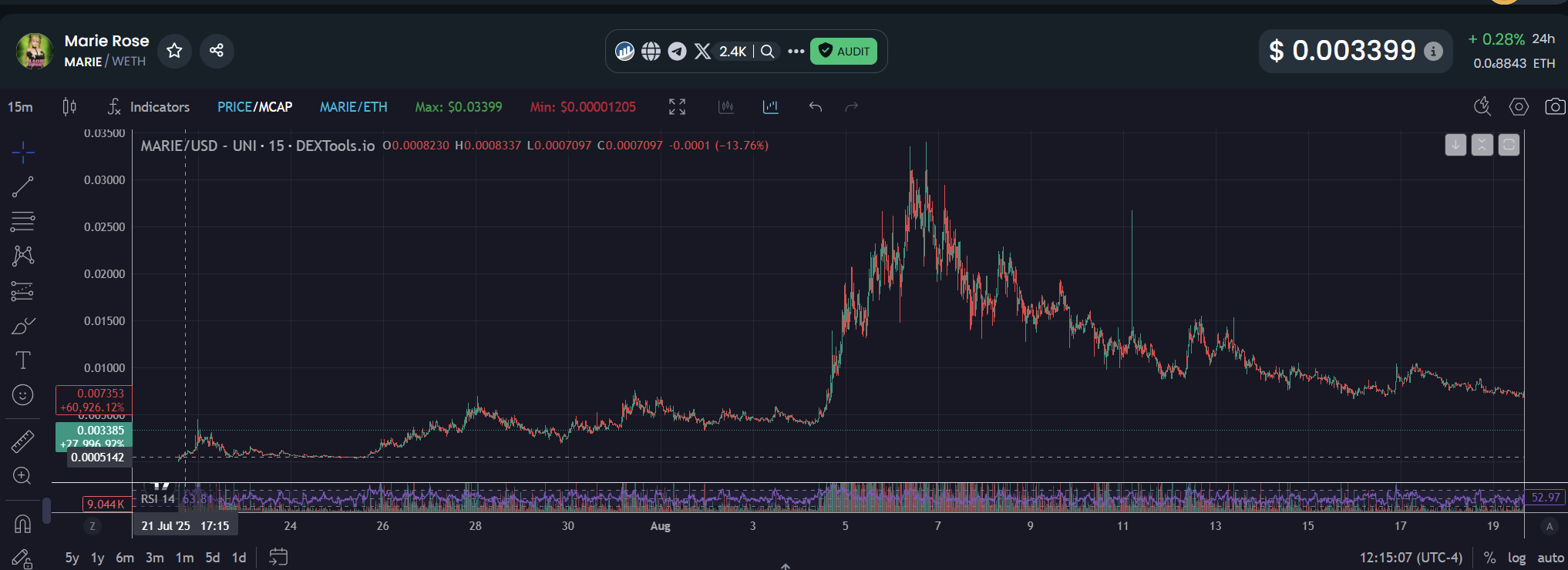Switch pair display using MARIE/ETH
Viewport: 1568px width, 570px height.
(x=353, y=107)
